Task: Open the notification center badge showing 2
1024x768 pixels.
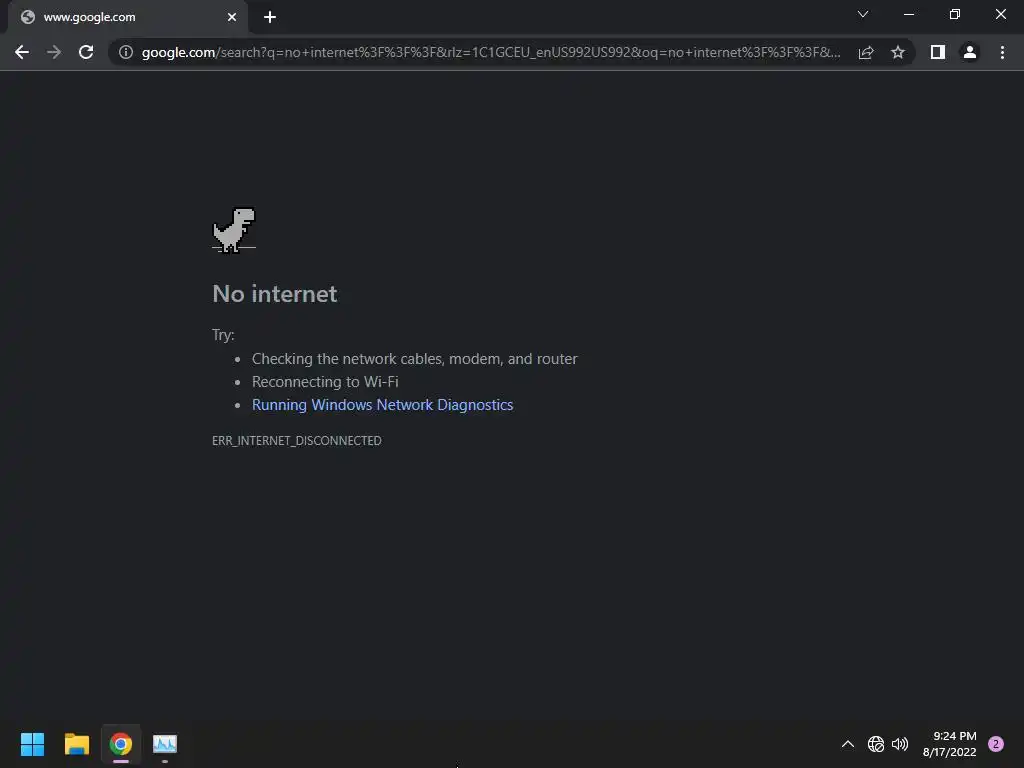Action: coord(996,744)
